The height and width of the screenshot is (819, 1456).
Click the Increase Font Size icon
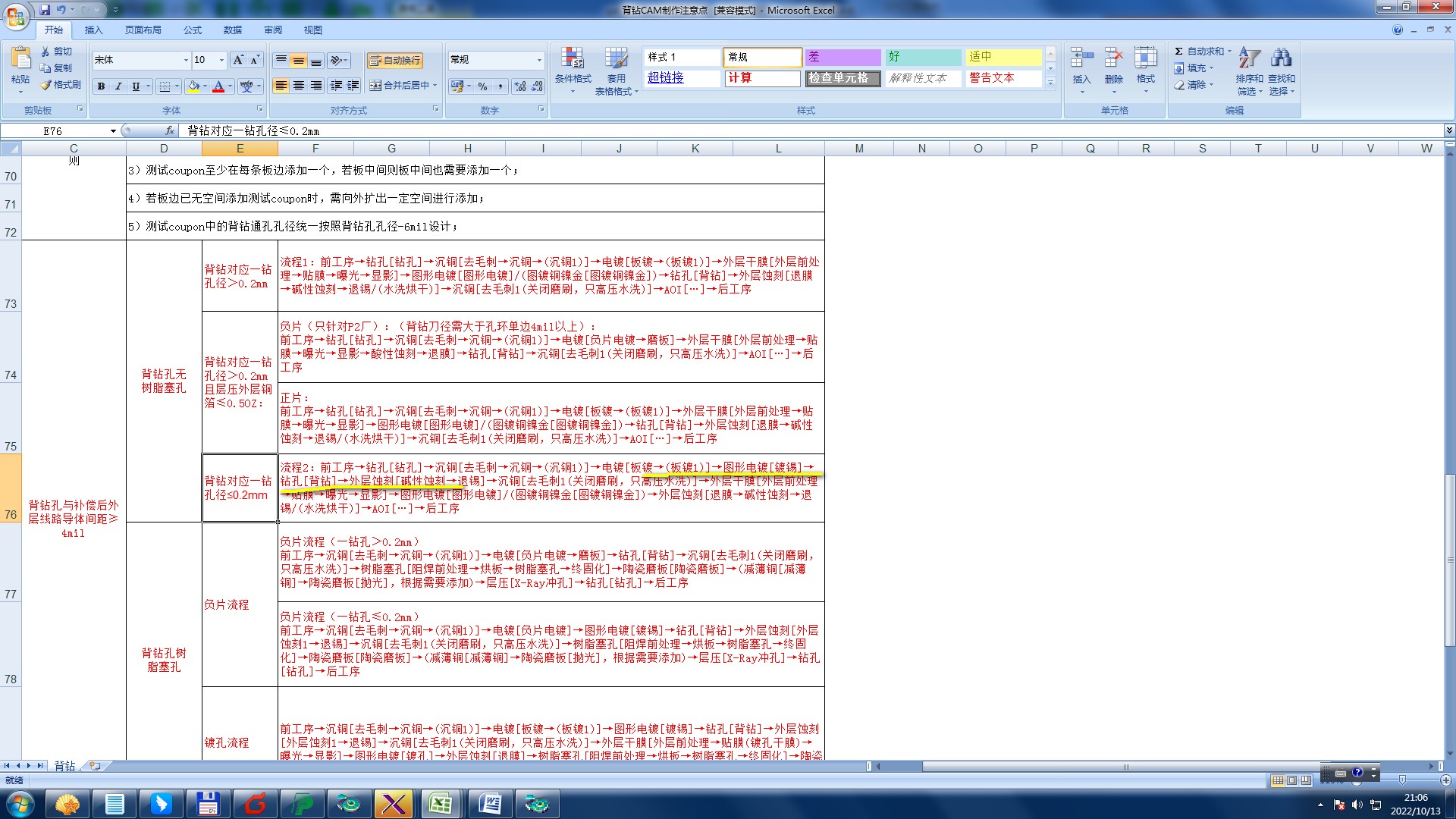[238, 60]
